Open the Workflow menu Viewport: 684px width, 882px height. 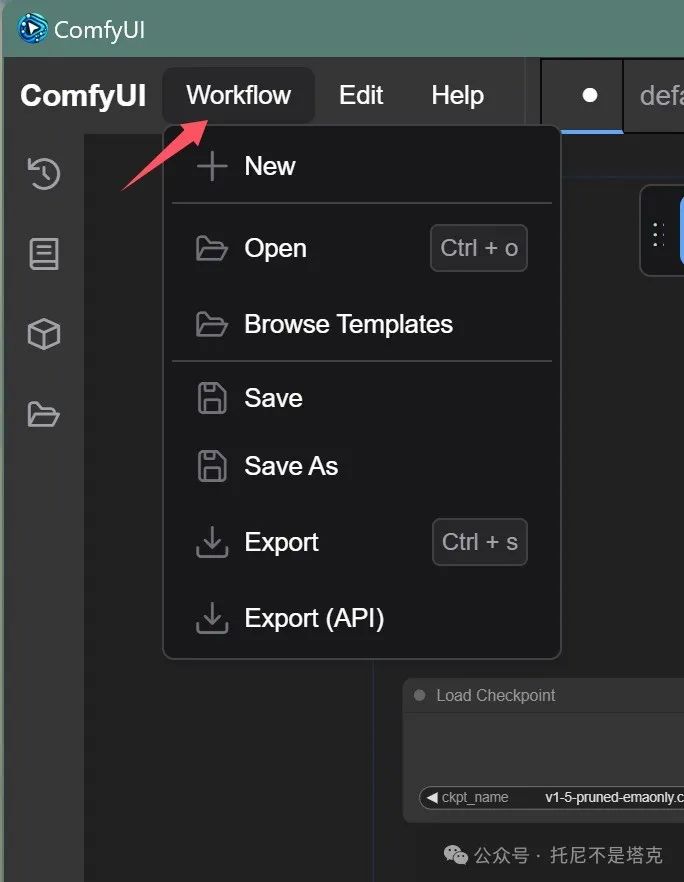click(238, 95)
